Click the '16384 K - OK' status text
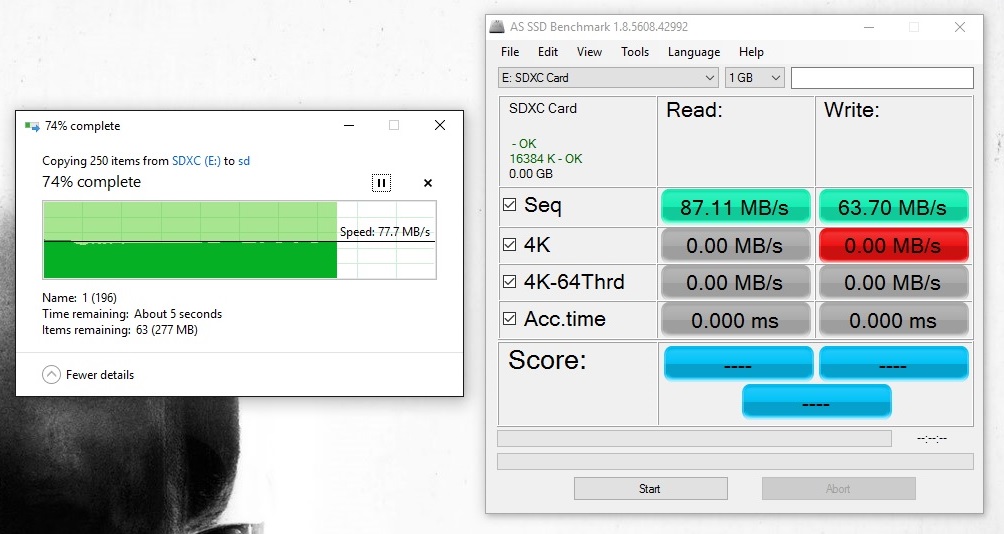The image size is (1004, 534). tap(546, 158)
